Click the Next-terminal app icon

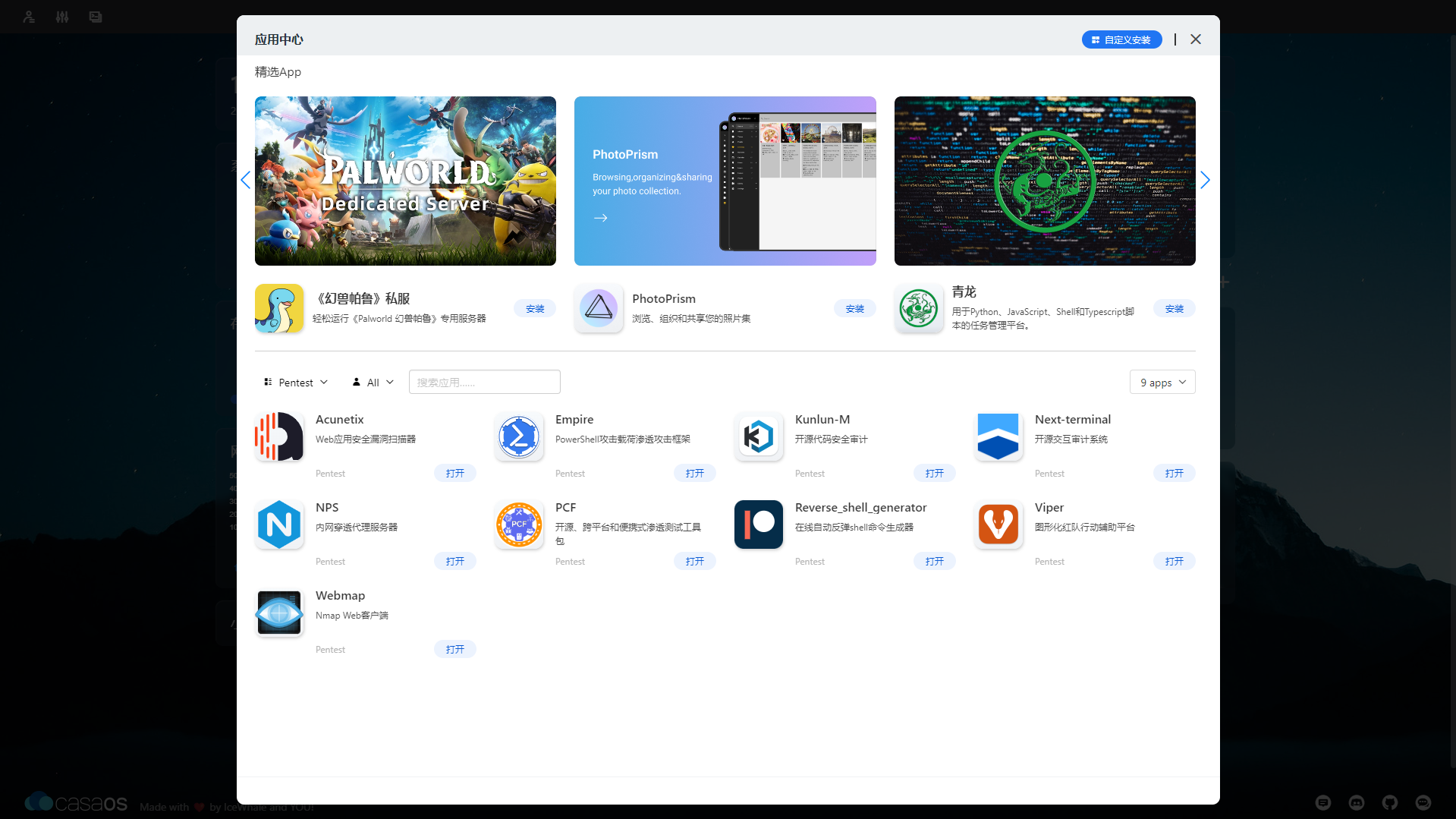coord(998,436)
